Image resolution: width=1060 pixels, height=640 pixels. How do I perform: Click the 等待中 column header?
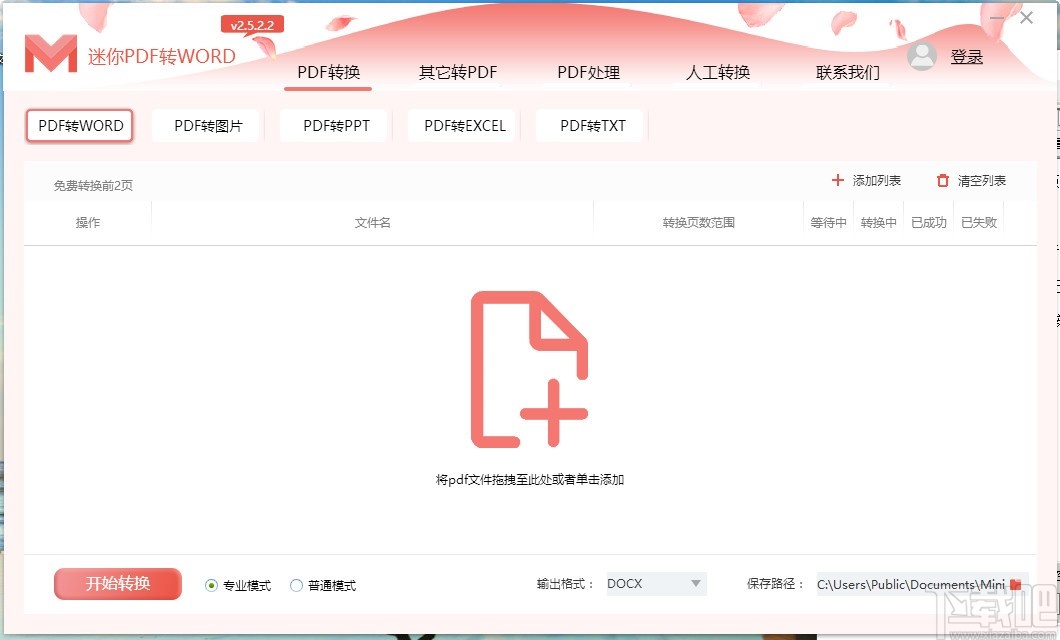pyautogui.click(x=828, y=222)
